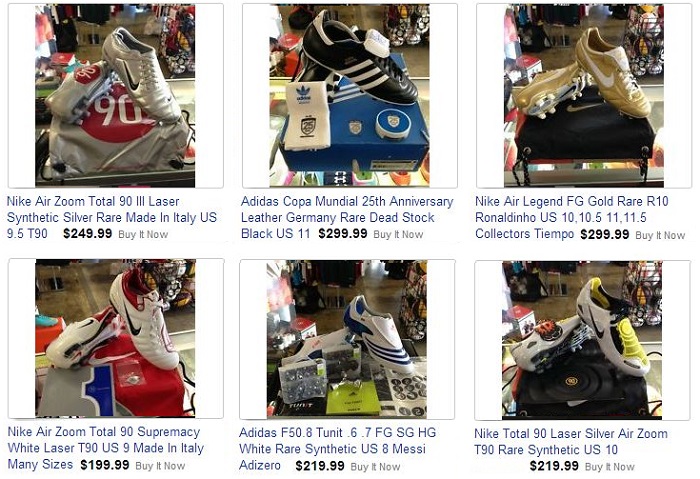Click the Nike Air Legend FG Gold title
This screenshot has width=700, height=479.
572,217
